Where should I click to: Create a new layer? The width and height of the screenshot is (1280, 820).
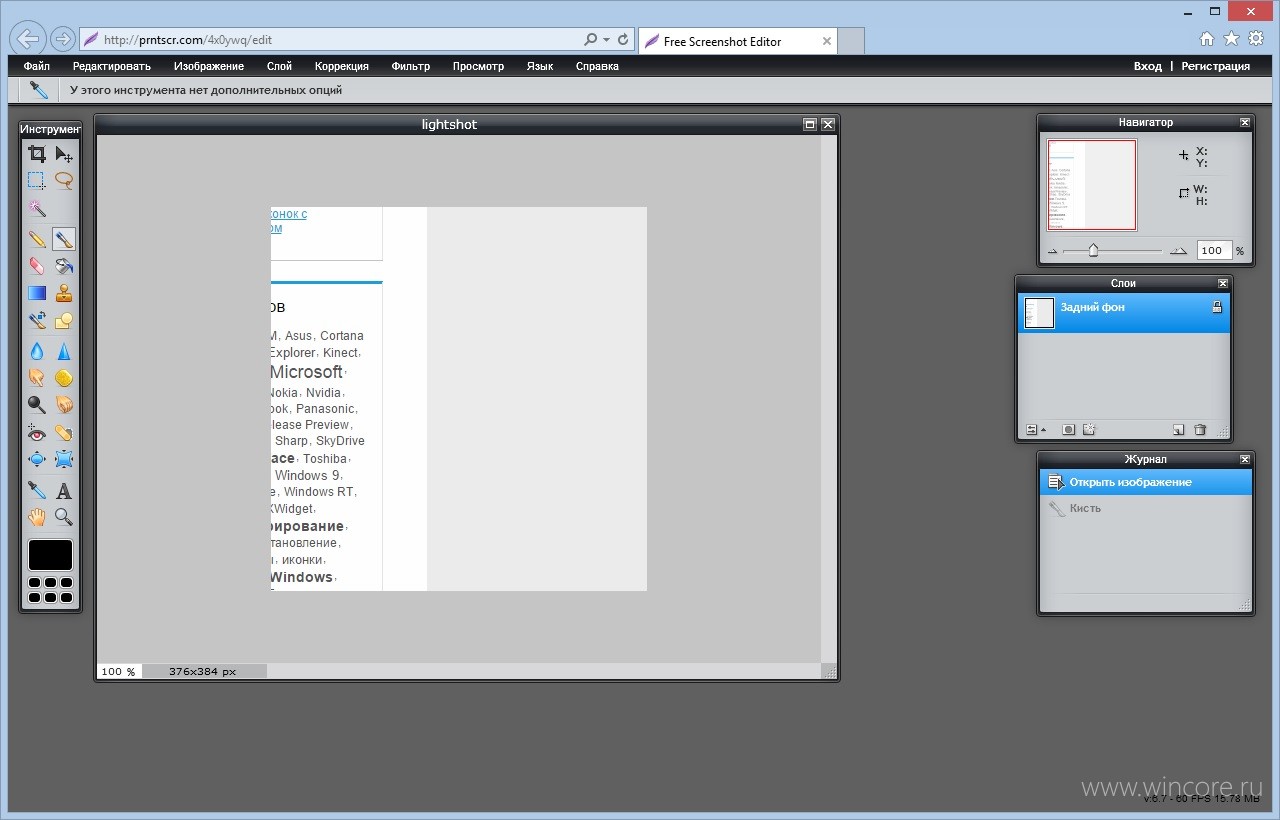click(x=1179, y=430)
